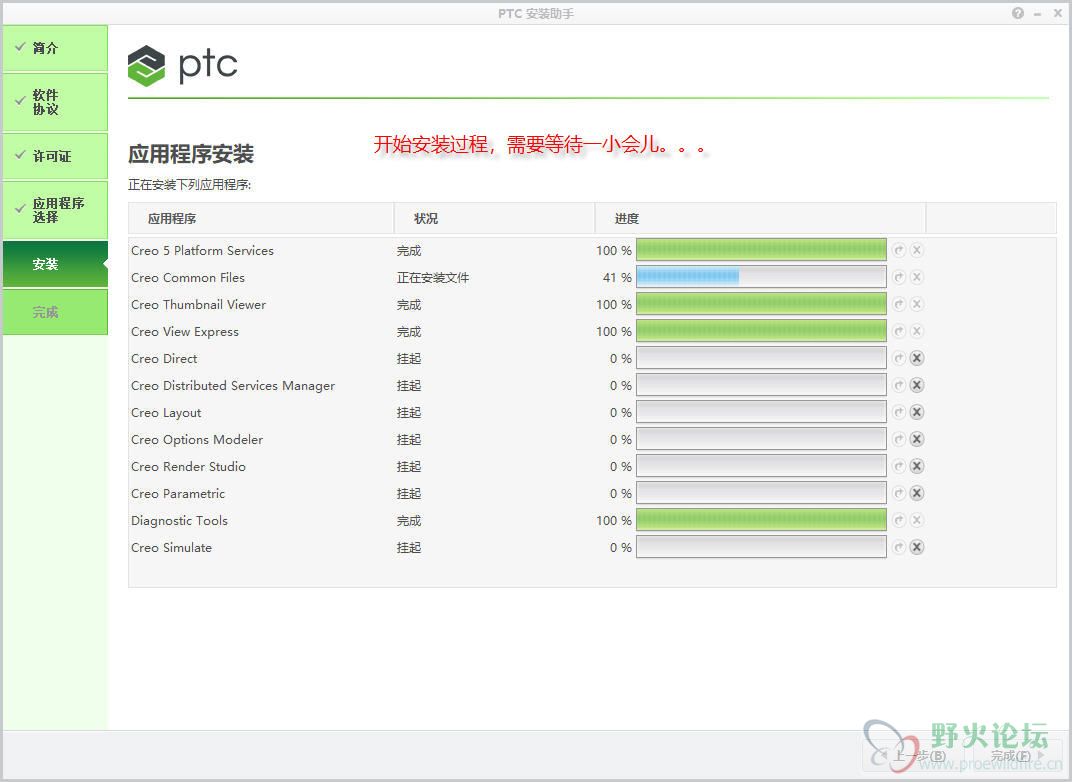Cancel installation of Creo Layout
1072x782 pixels.
(x=917, y=412)
